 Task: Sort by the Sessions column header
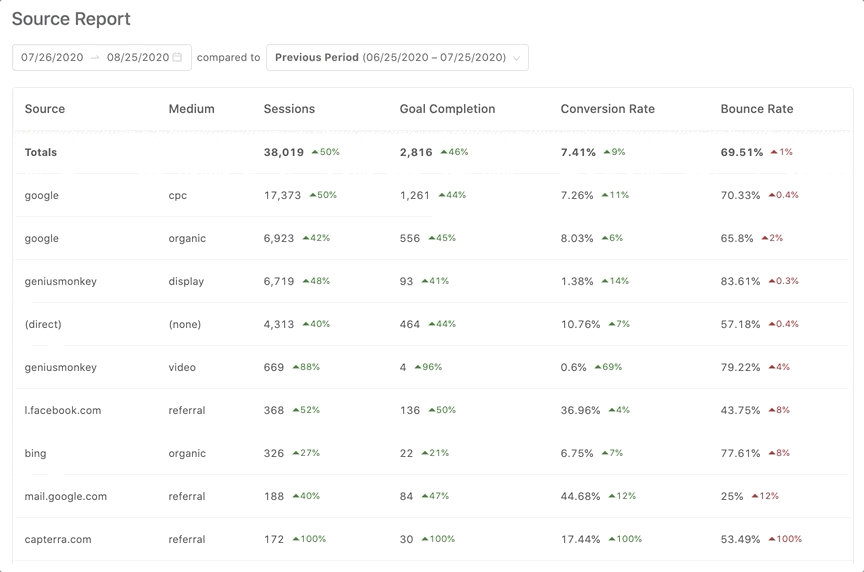pyautogui.click(x=289, y=109)
